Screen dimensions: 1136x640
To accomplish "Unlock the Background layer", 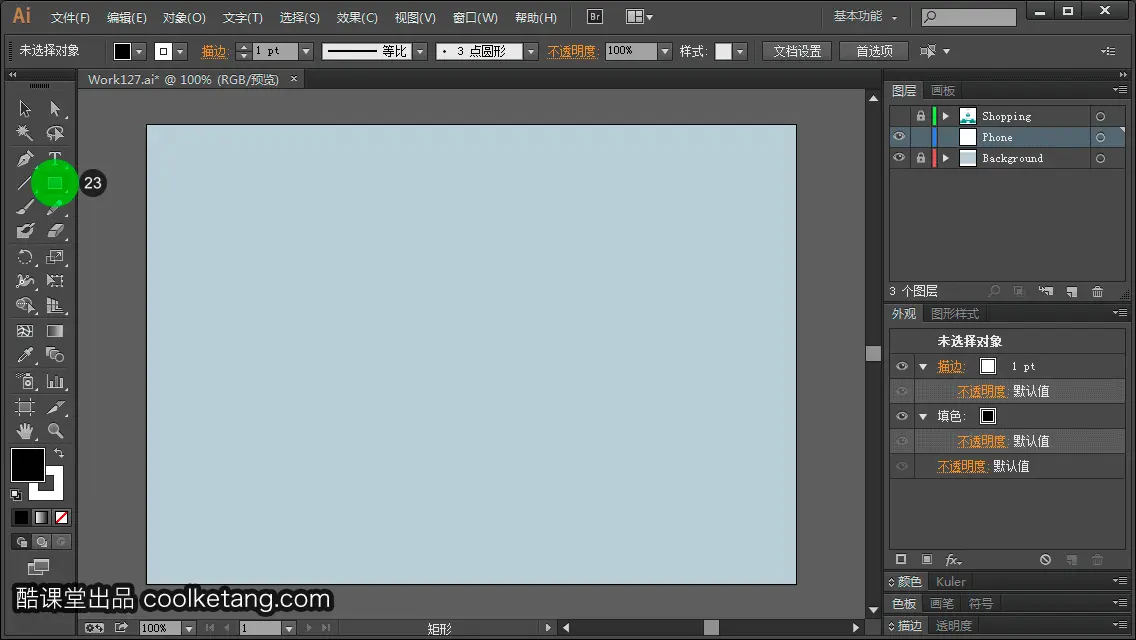I will coord(921,157).
